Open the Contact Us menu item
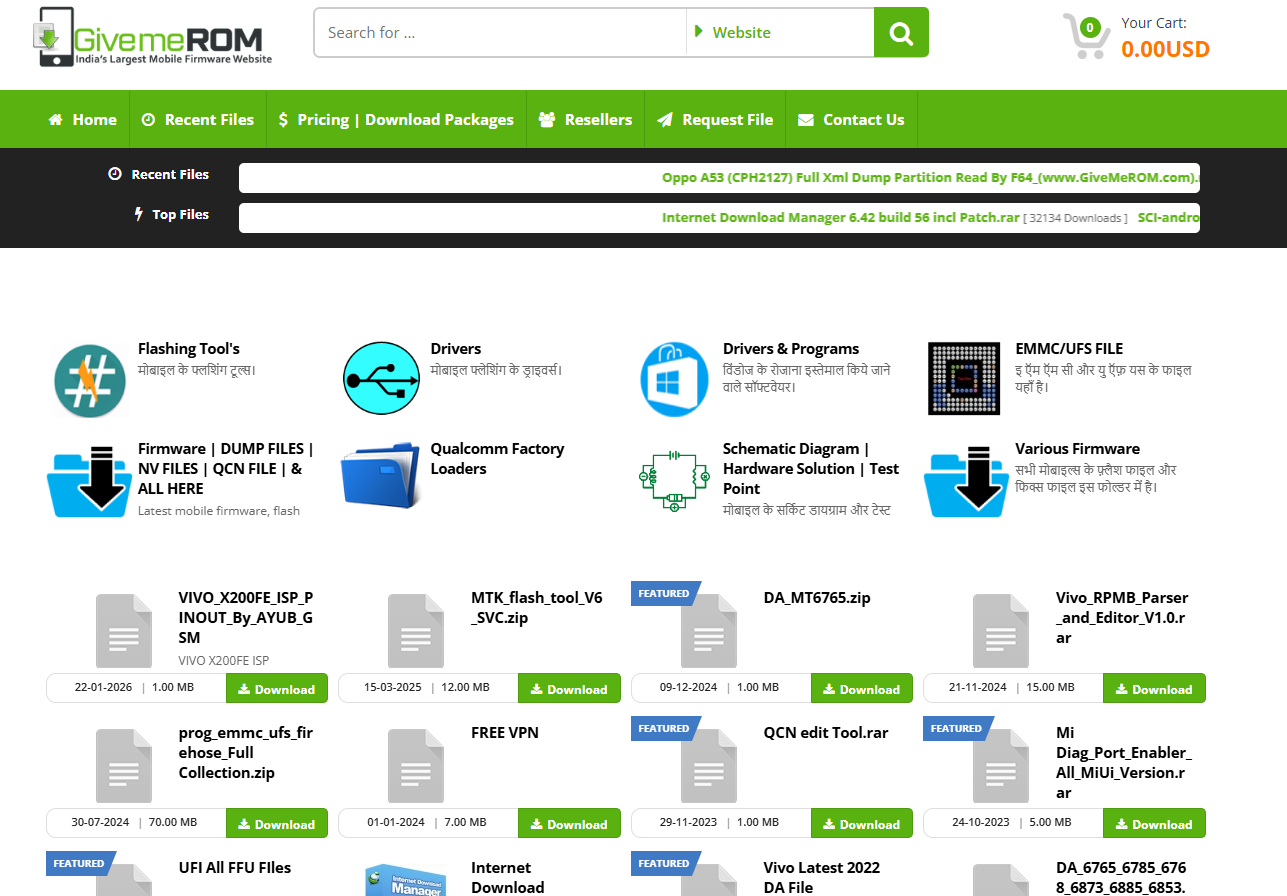Viewport: 1287px width, 896px height. click(x=851, y=120)
